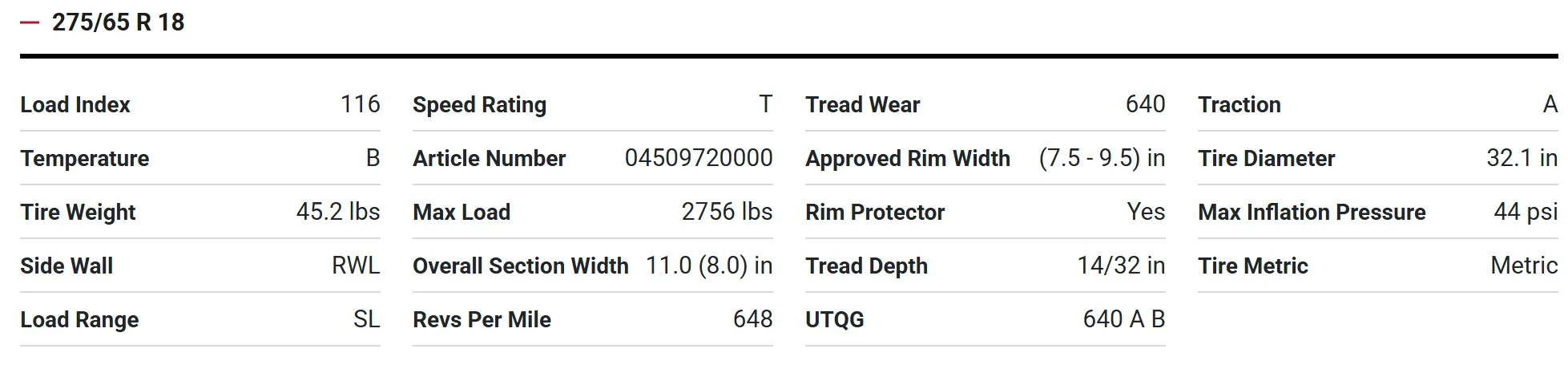The image size is (1568, 365).
Task: Click the Tire Weight value 45.2 lbs
Action: coord(338,212)
